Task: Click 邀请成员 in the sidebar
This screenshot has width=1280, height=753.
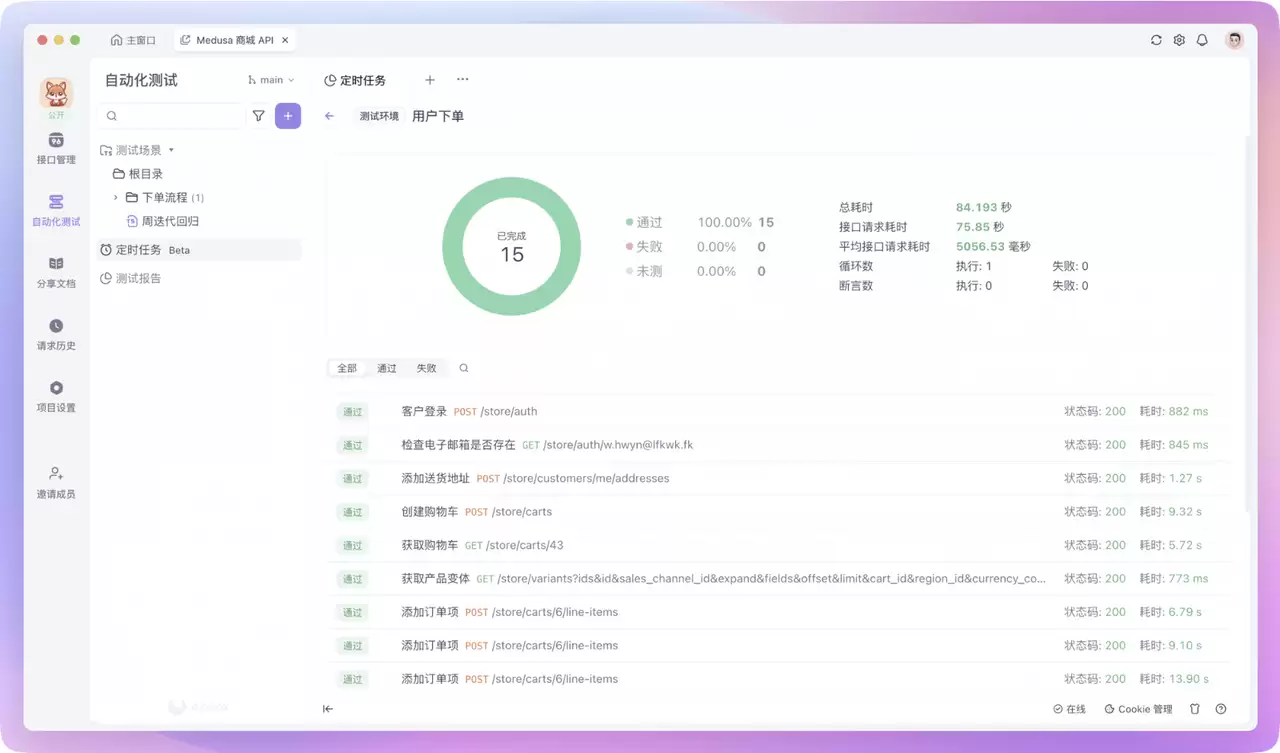Action: (56, 482)
